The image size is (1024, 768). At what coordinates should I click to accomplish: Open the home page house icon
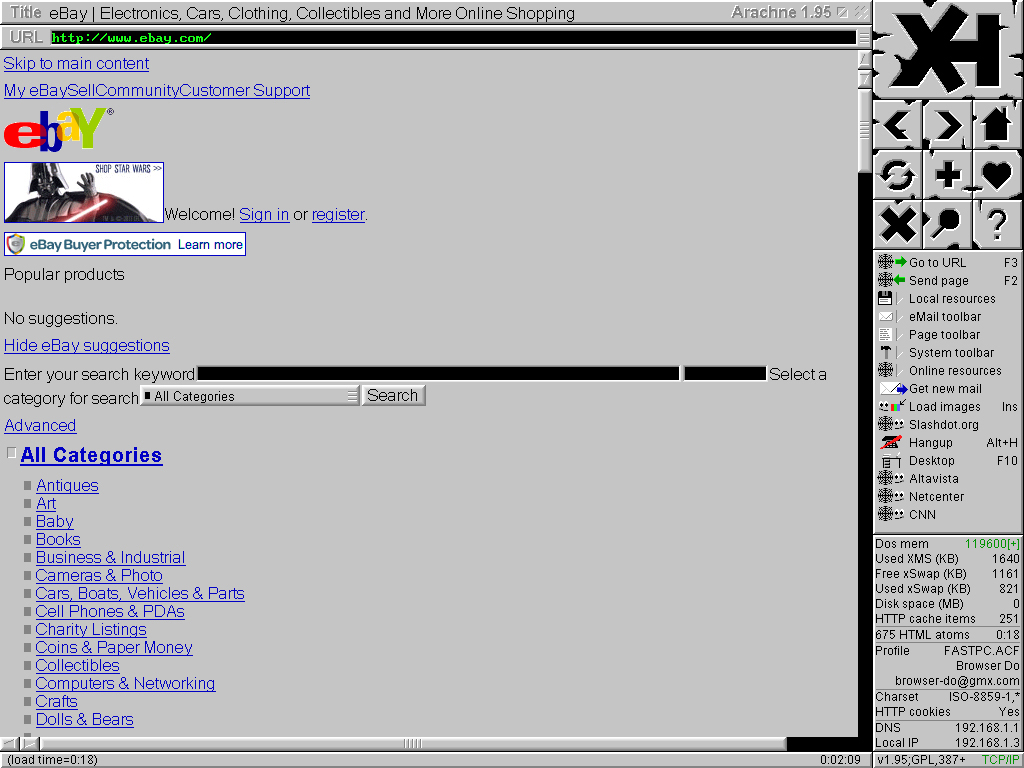pos(997,125)
